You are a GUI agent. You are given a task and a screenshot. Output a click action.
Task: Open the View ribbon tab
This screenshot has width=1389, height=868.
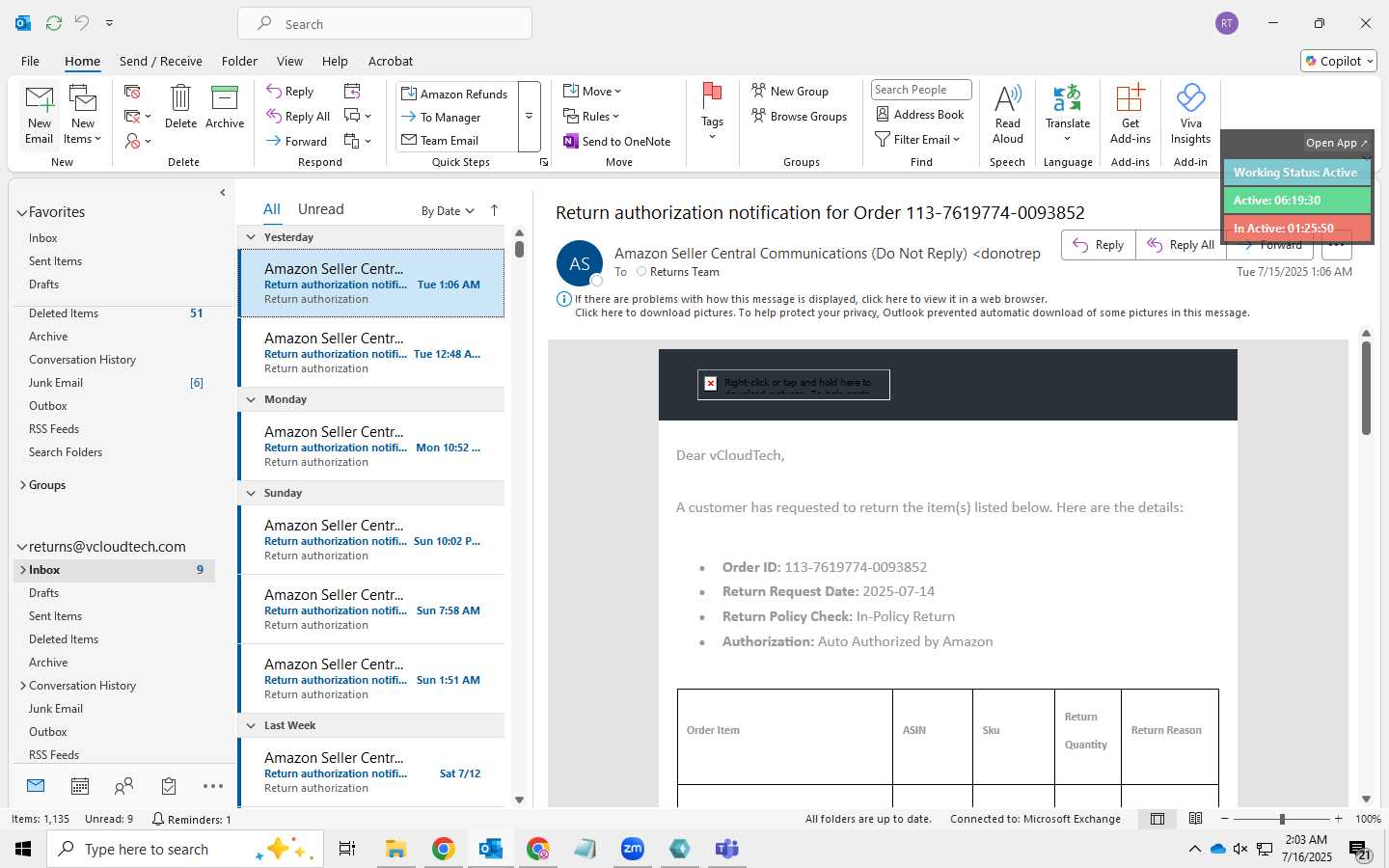289,61
